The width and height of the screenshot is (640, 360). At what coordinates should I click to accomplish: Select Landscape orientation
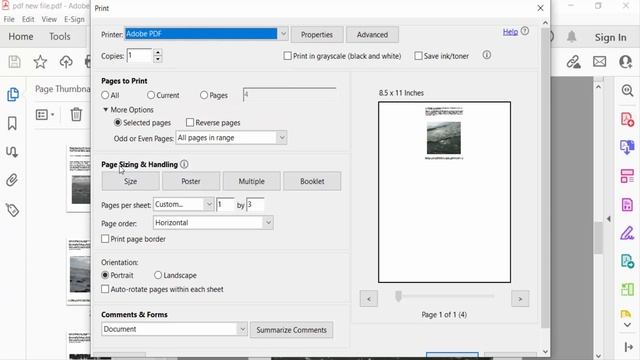click(x=158, y=275)
